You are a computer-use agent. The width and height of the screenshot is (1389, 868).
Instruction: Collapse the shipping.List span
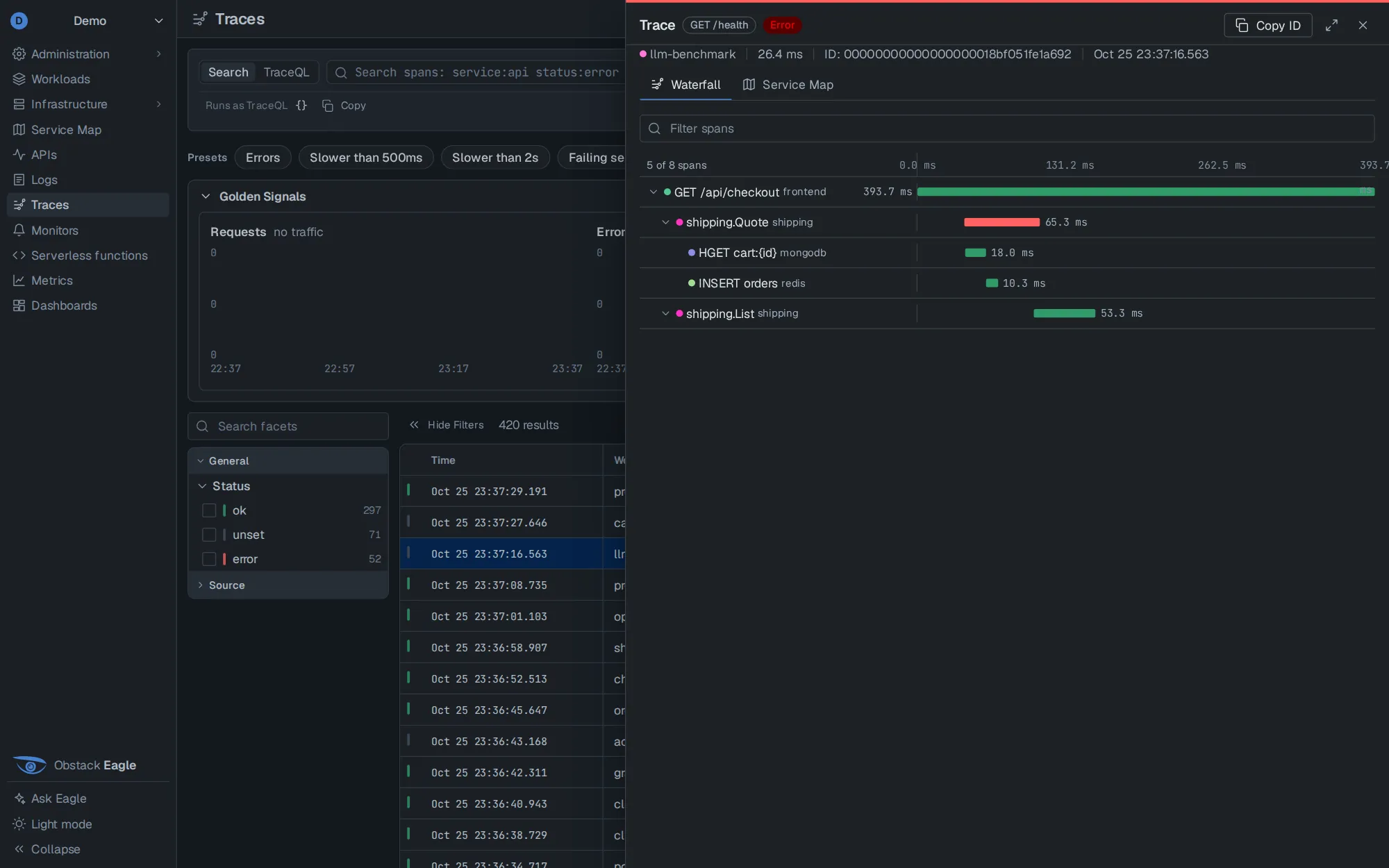click(665, 314)
